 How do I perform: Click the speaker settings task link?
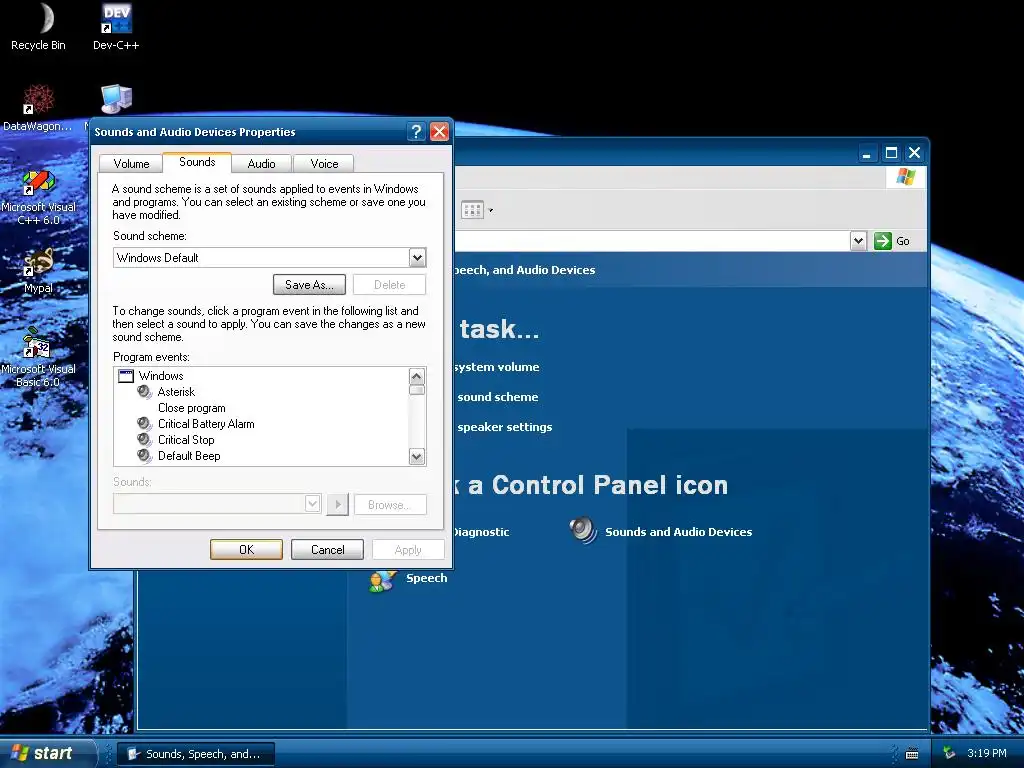click(505, 427)
